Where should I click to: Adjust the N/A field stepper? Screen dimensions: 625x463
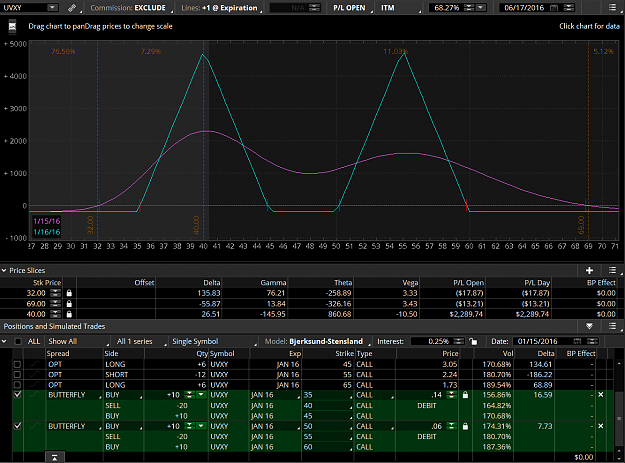click(x=314, y=8)
